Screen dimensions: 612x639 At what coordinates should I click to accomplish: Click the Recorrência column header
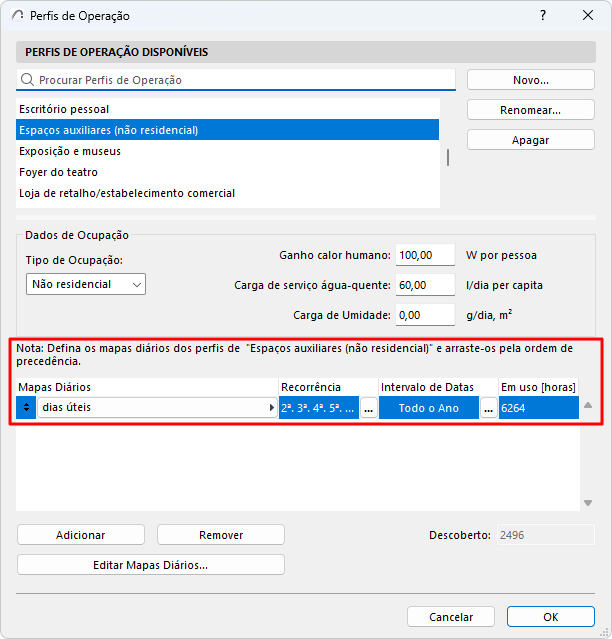[328, 387]
